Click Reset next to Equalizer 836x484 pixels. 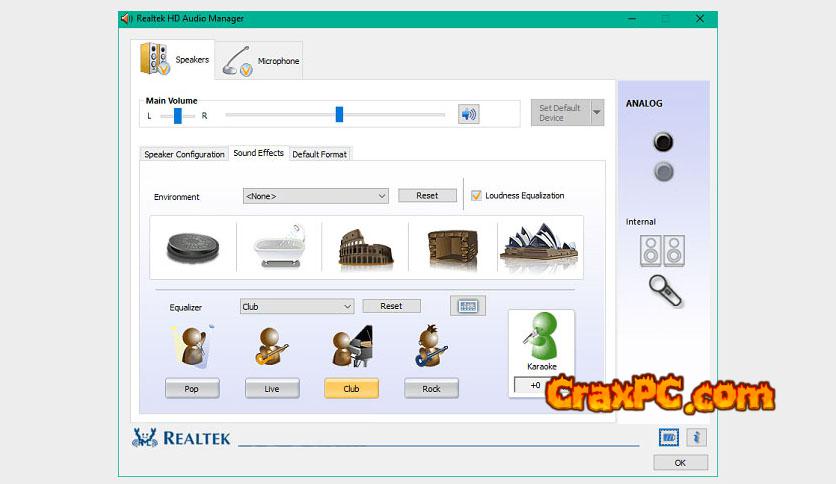click(391, 306)
